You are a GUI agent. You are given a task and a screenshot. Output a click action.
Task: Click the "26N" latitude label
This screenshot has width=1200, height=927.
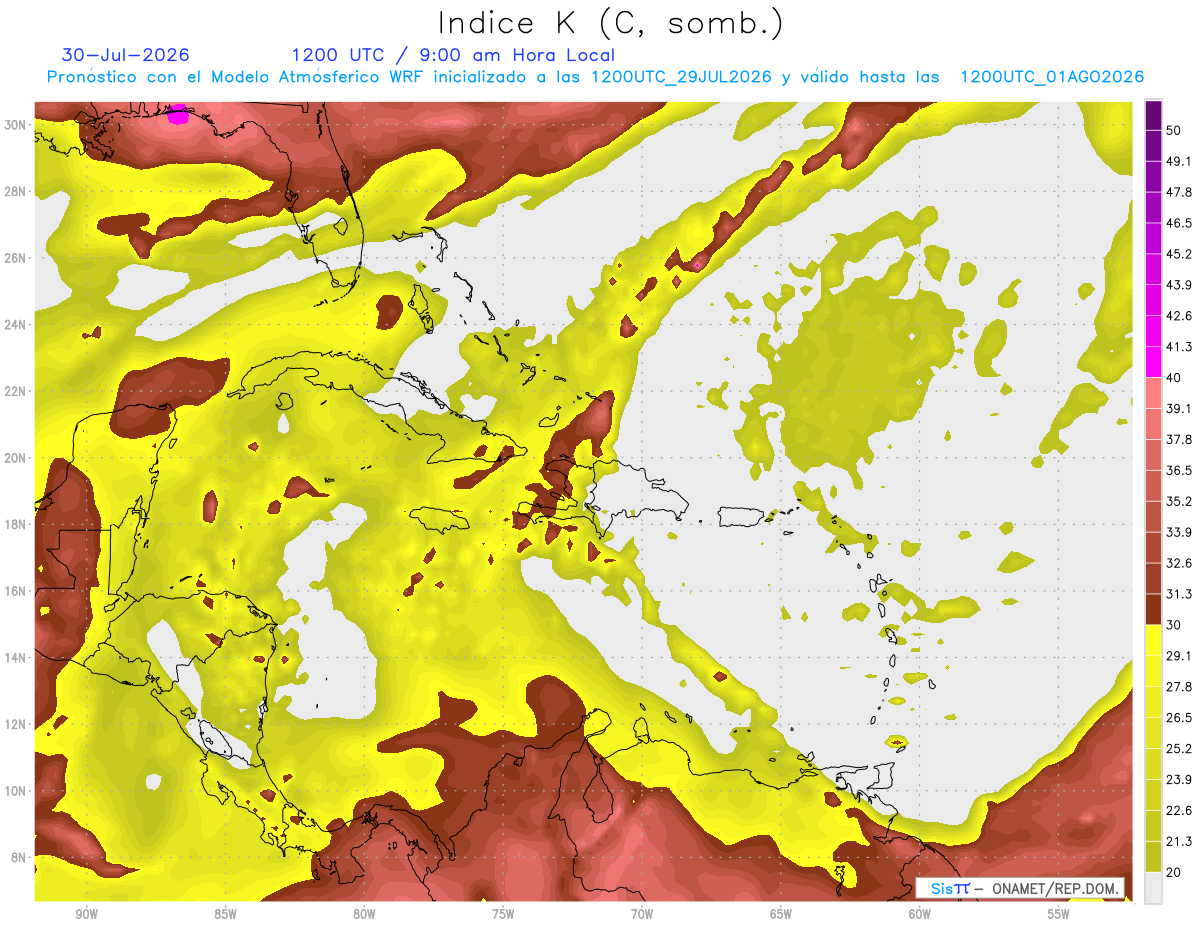(x=16, y=258)
